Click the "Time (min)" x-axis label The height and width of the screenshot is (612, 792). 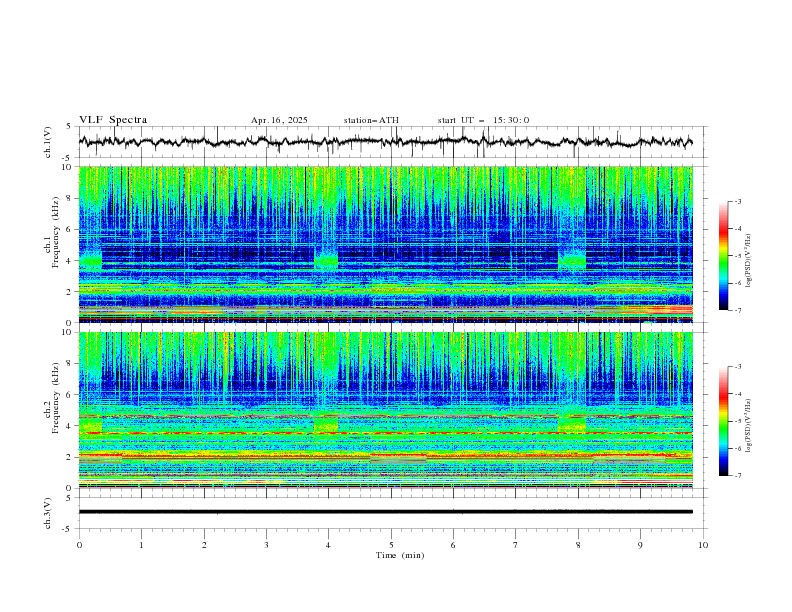tap(400, 555)
